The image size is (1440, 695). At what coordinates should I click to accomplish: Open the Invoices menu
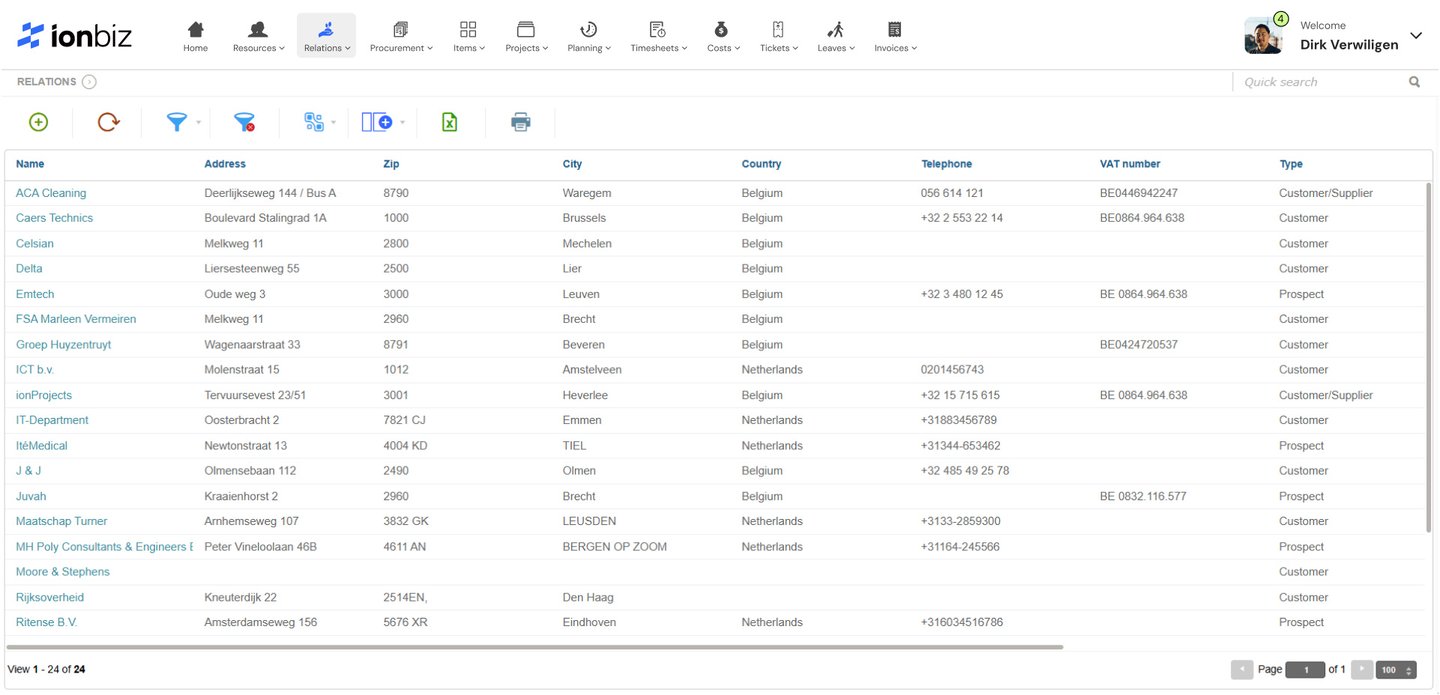pos(895,36)
